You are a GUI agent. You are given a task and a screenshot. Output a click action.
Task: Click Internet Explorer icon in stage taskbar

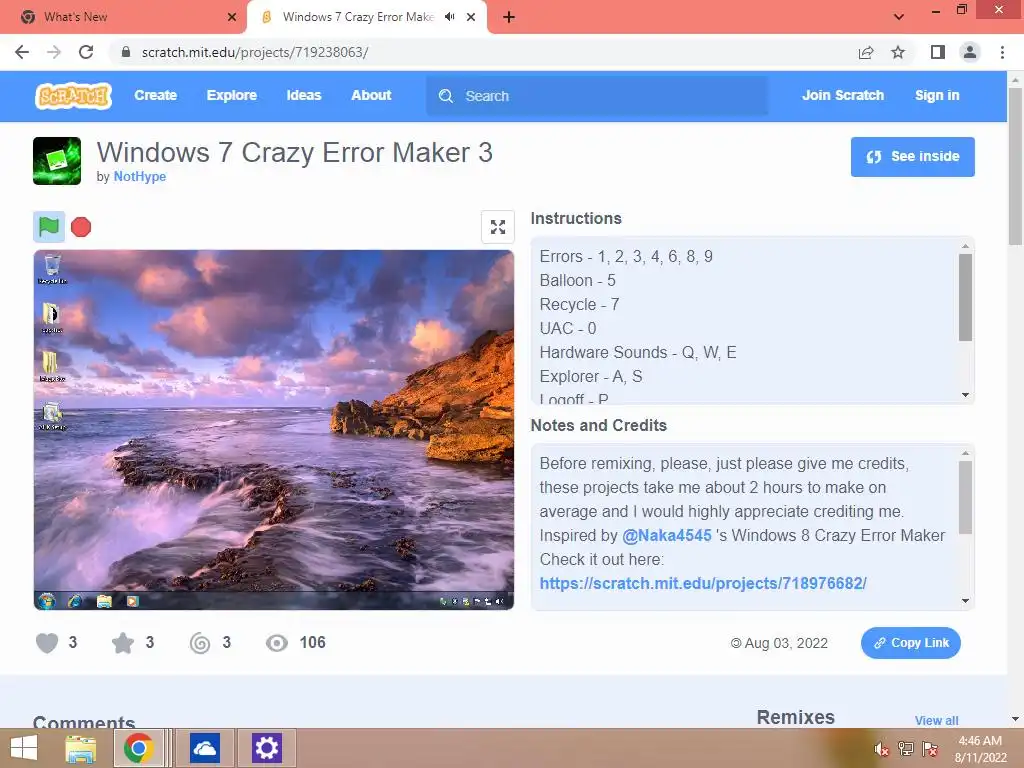click(x=75, y=601)
